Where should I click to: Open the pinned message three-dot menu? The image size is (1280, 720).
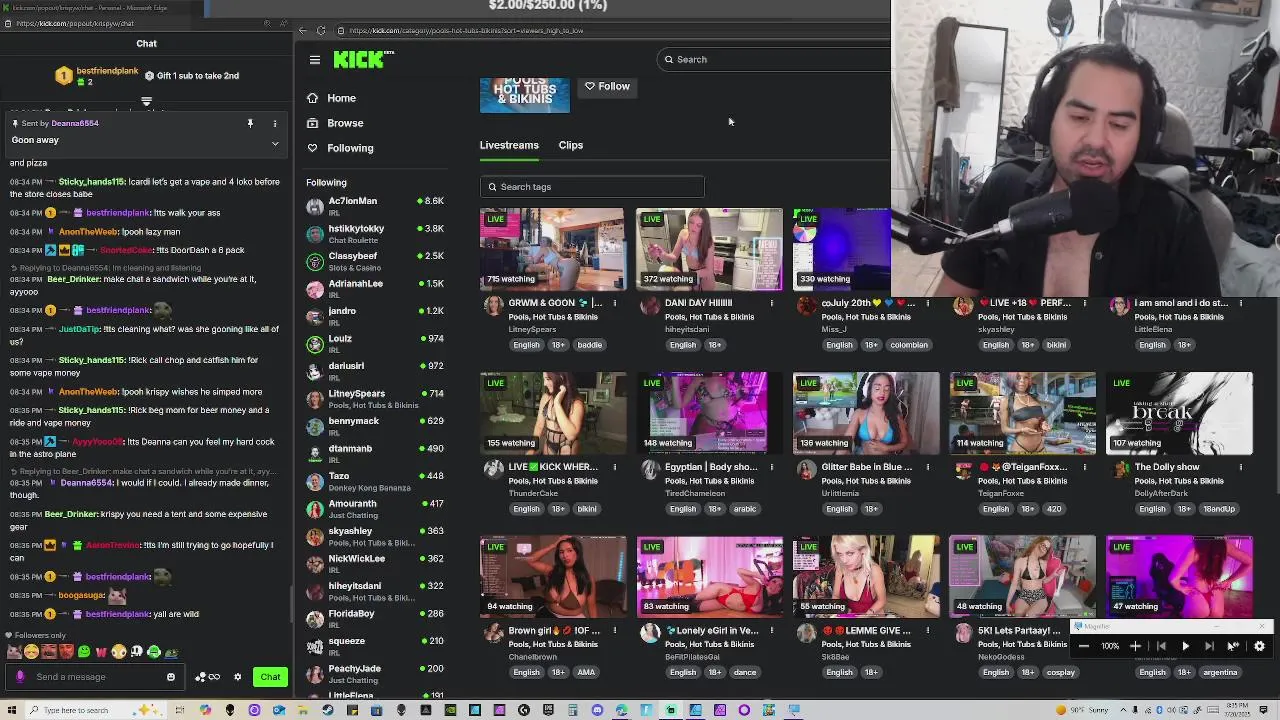pyautogui.click(x=275, y=123)
